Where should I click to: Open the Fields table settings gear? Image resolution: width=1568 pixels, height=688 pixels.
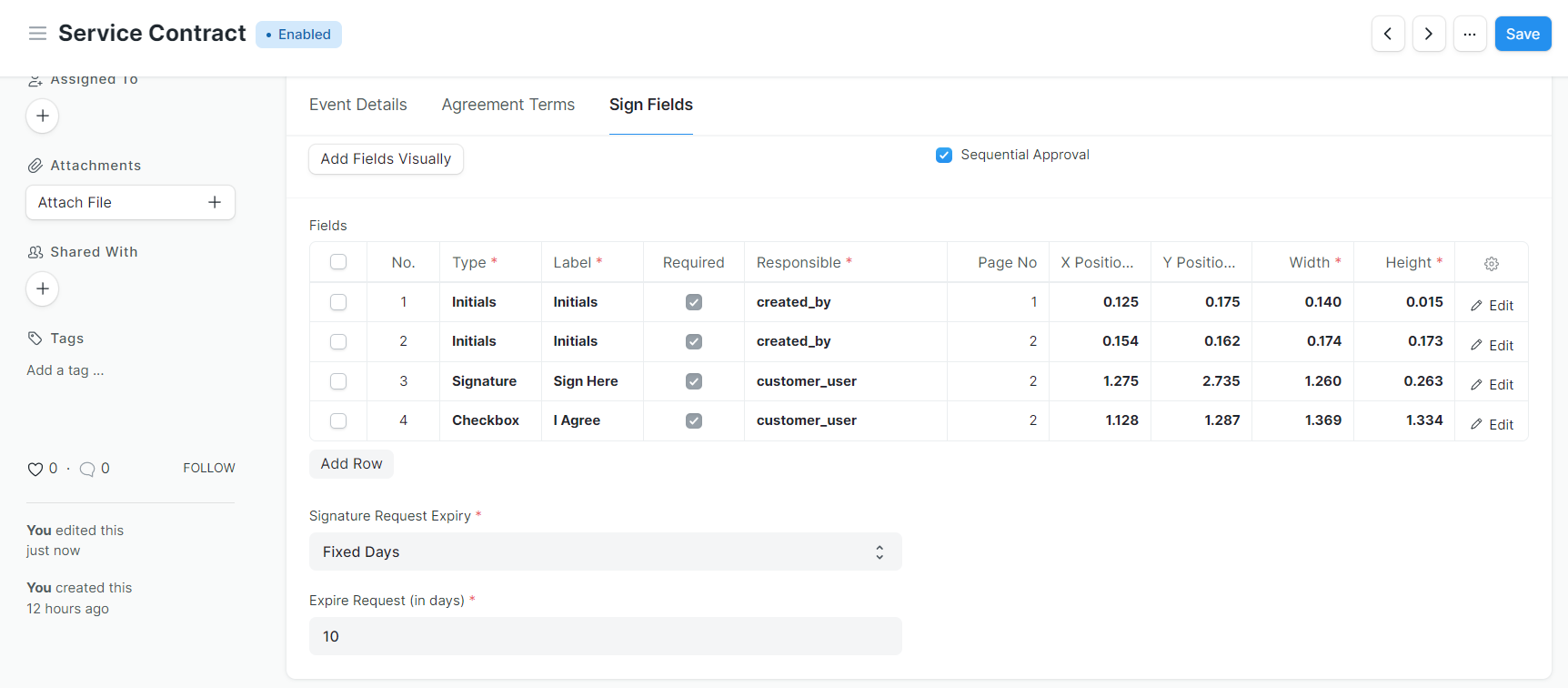[1492, 263]
